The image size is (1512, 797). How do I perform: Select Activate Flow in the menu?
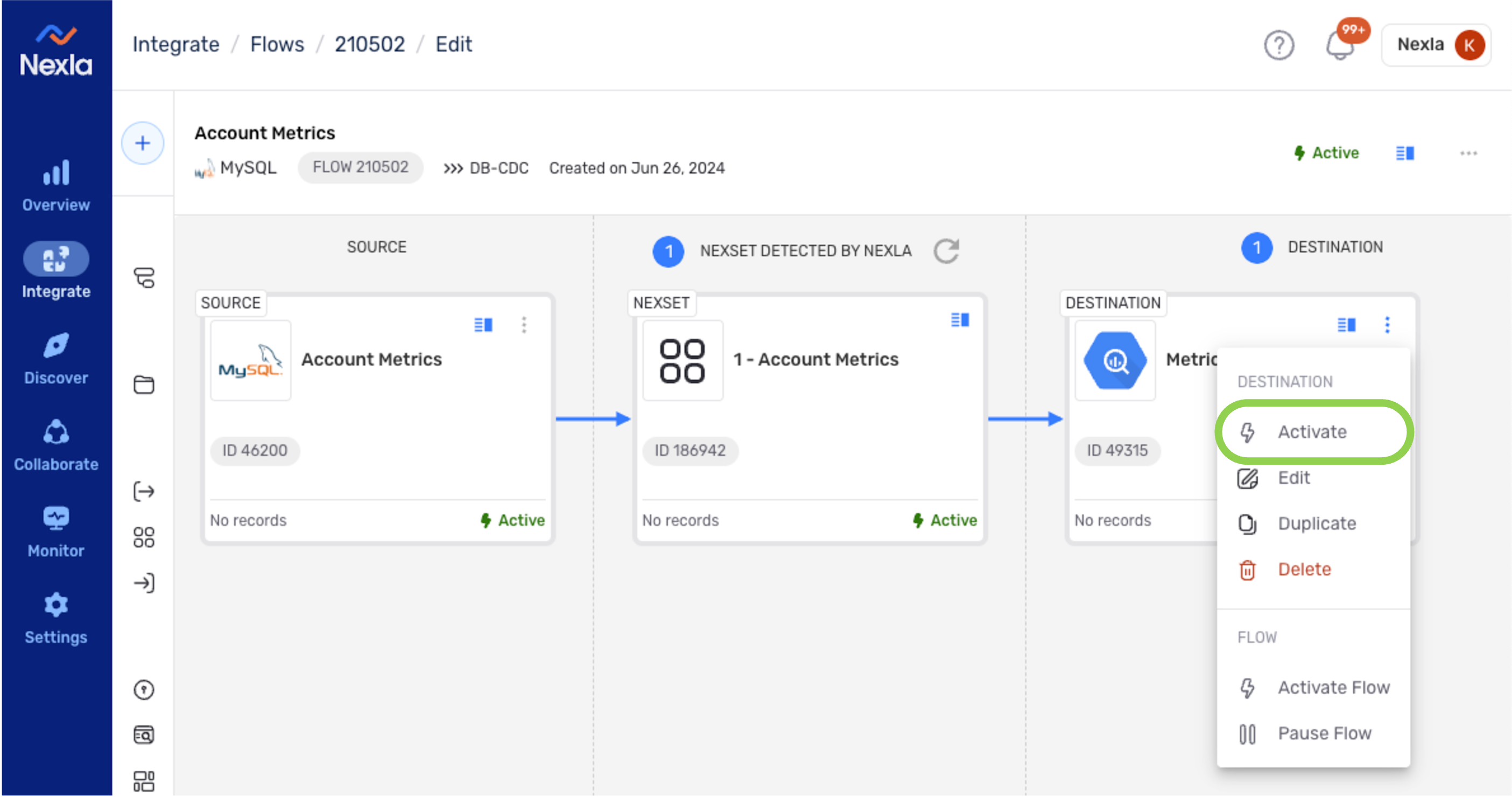pos(1313,688)
